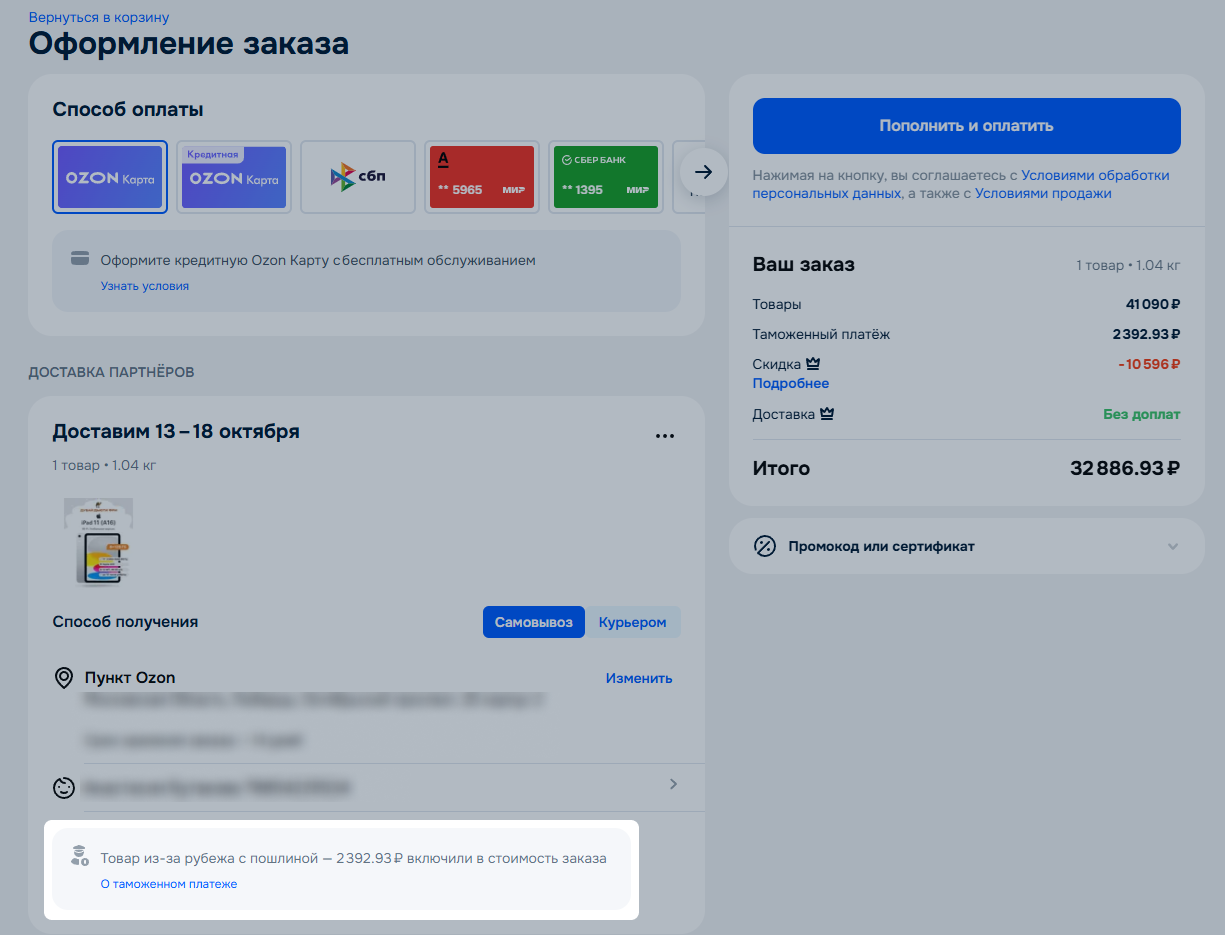Click the Пополнить и оплатить button
The width and height of the screenshot is (1225, 935).
pos(966,126)
